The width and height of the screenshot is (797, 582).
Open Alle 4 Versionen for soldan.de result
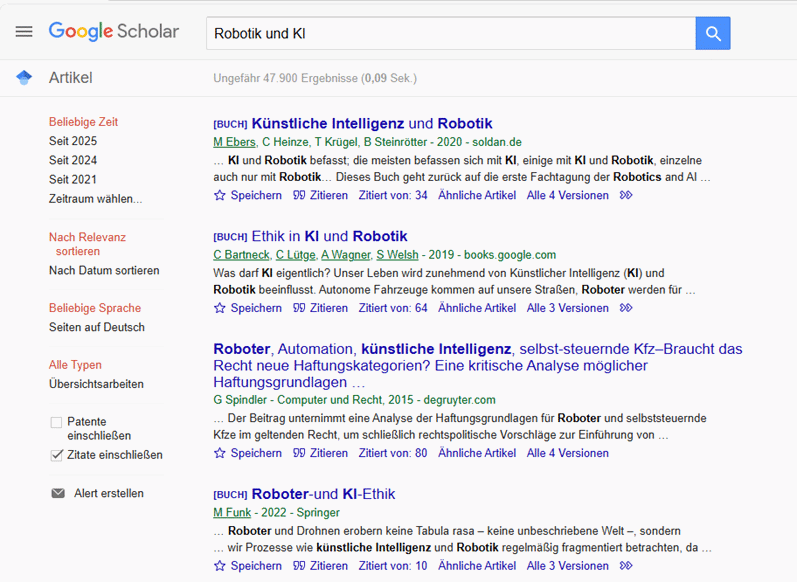(x=568, y=195)
